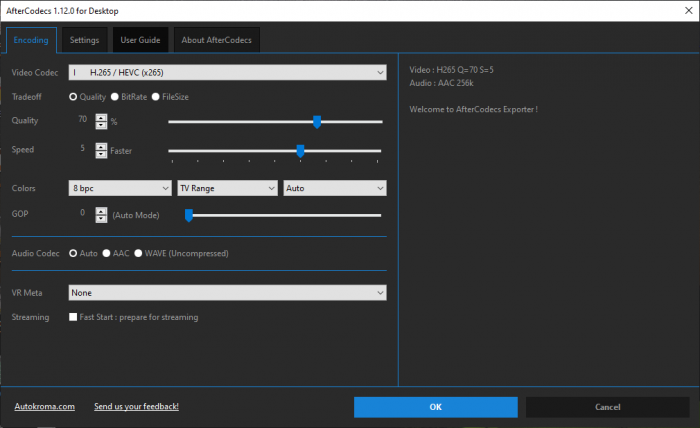The image size is (700, 428).
Task: Switch to the Settings tab
Action: point(84,41)
